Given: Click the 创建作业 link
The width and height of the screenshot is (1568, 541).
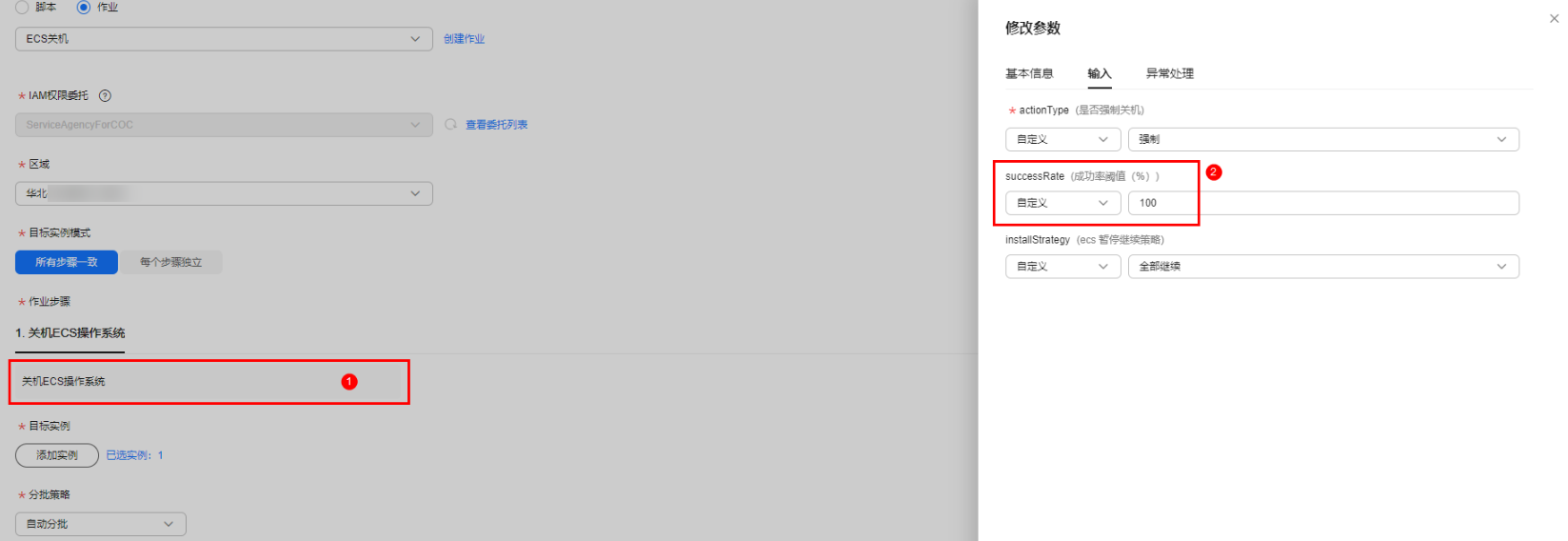Looking at the screenshot, I should point(464,39).
